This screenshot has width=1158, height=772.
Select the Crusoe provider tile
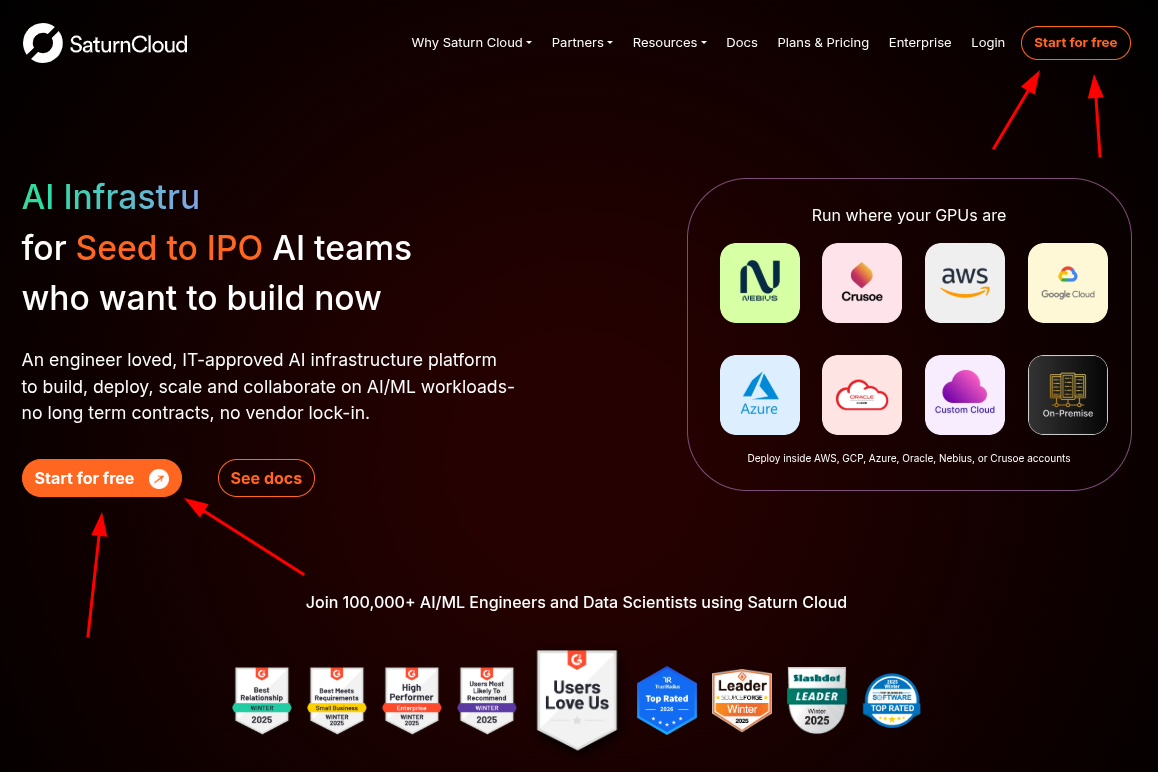pyautogui.click(x=862, y=282)
